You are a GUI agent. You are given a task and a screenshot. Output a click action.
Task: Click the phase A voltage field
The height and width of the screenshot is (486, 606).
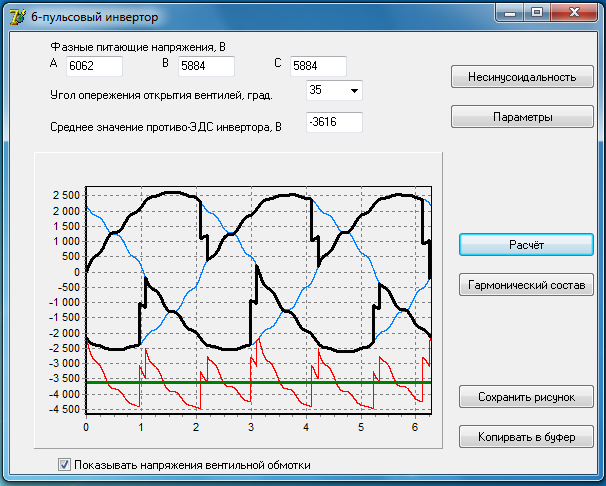click(x=94, y=66)
